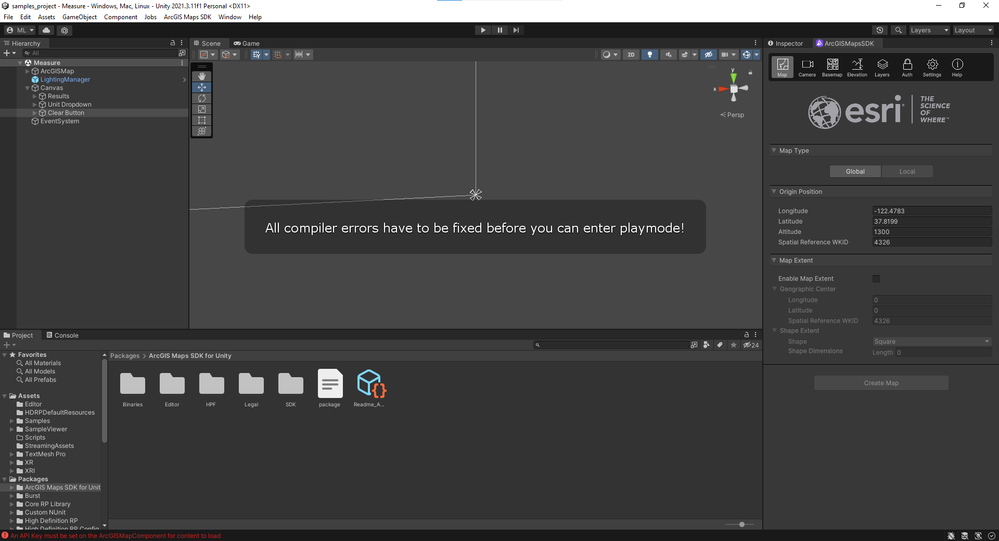Toggle 2D view mode in Scene

click(x=631, y=55)
